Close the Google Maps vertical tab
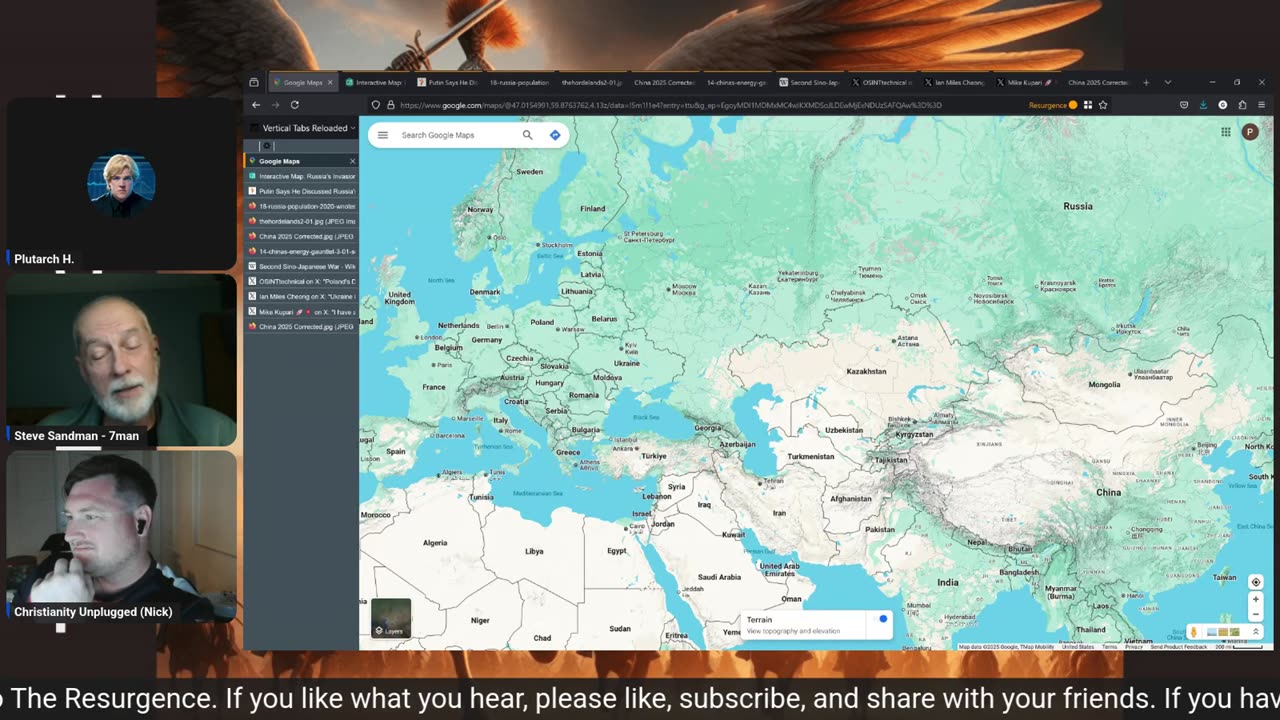The image size is (1280, 720). tap(352, 161)
